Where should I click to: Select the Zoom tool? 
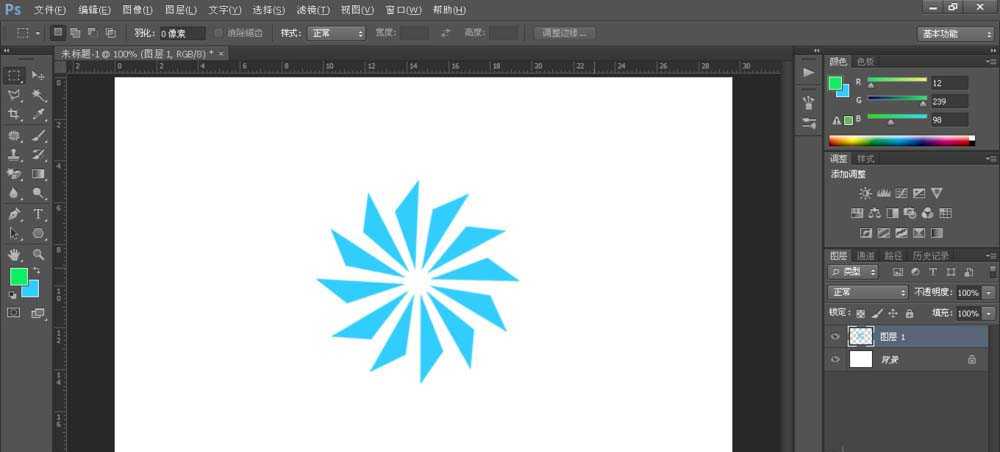click(x=38, y=254)
